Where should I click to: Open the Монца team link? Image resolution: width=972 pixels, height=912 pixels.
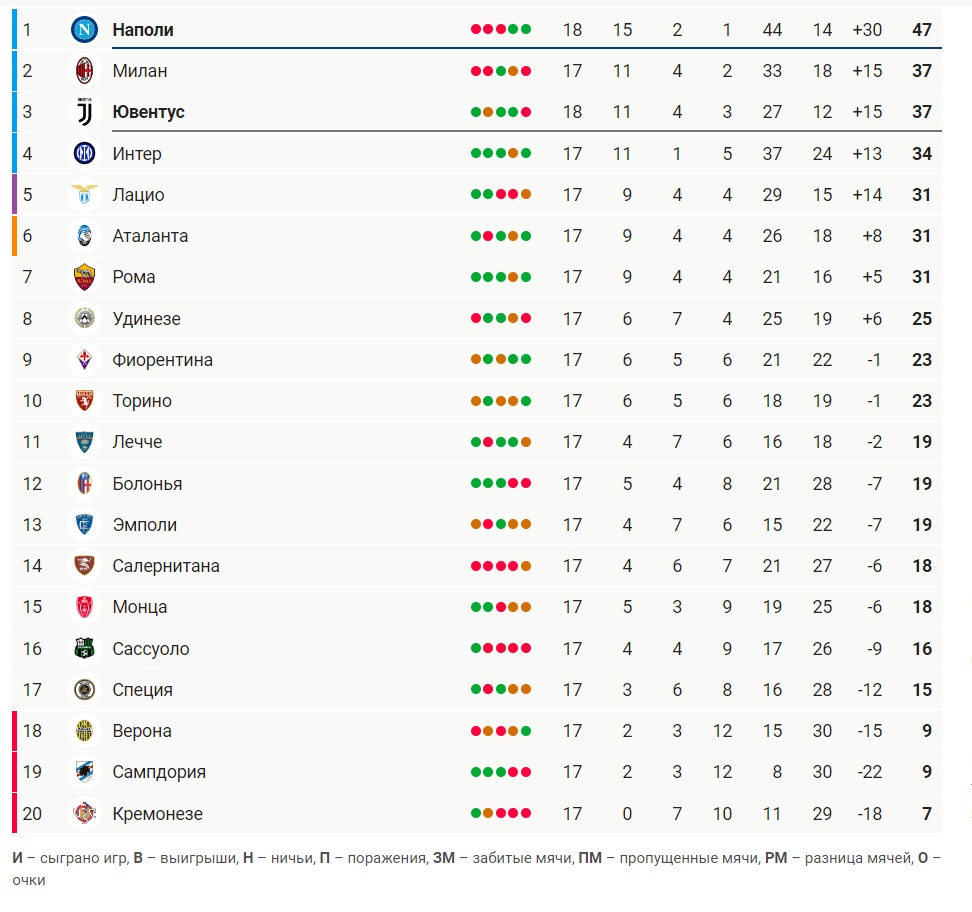[139, 607]
